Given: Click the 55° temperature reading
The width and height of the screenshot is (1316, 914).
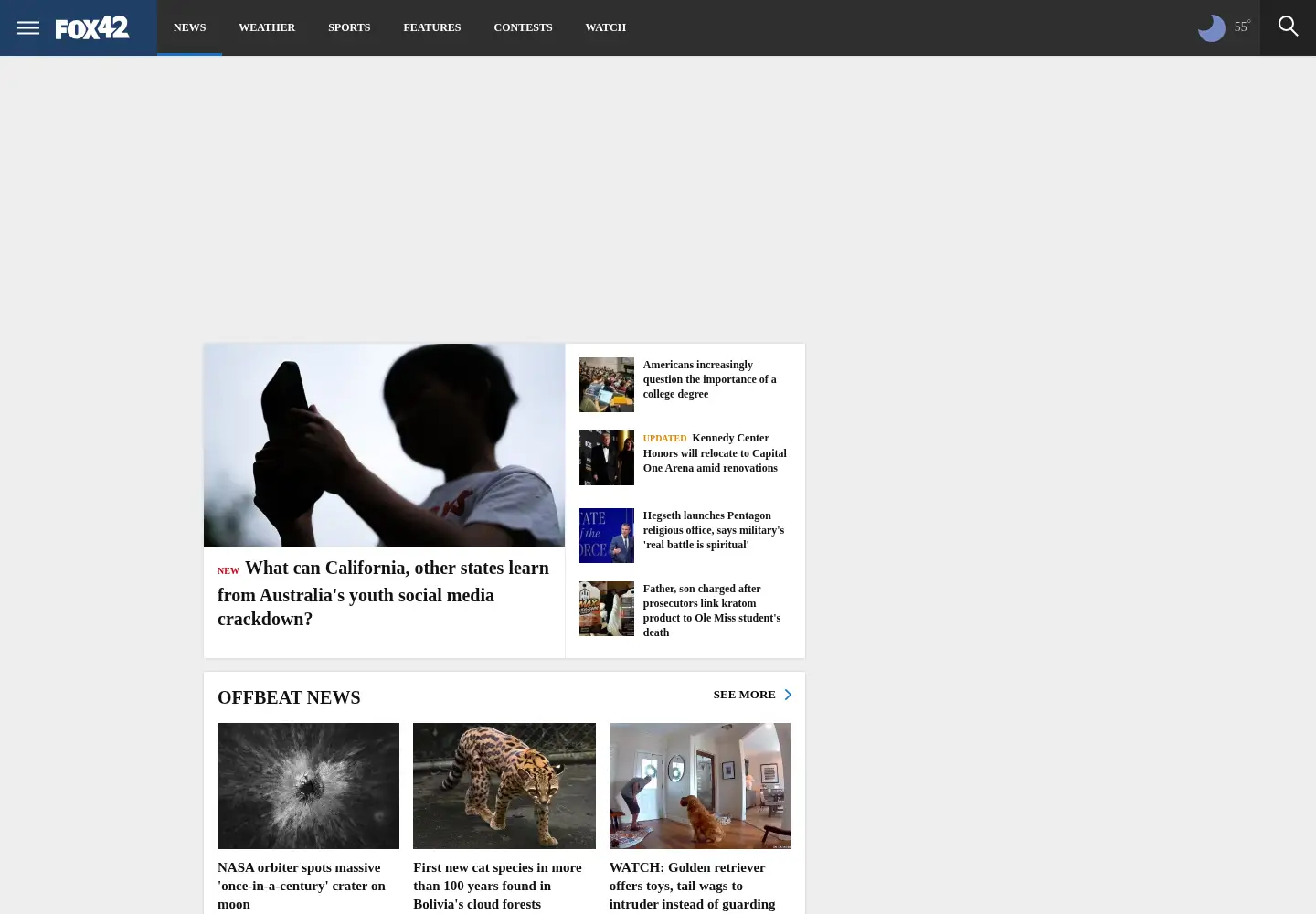Looking at the screenshot, I should (x=1242, y=27).
